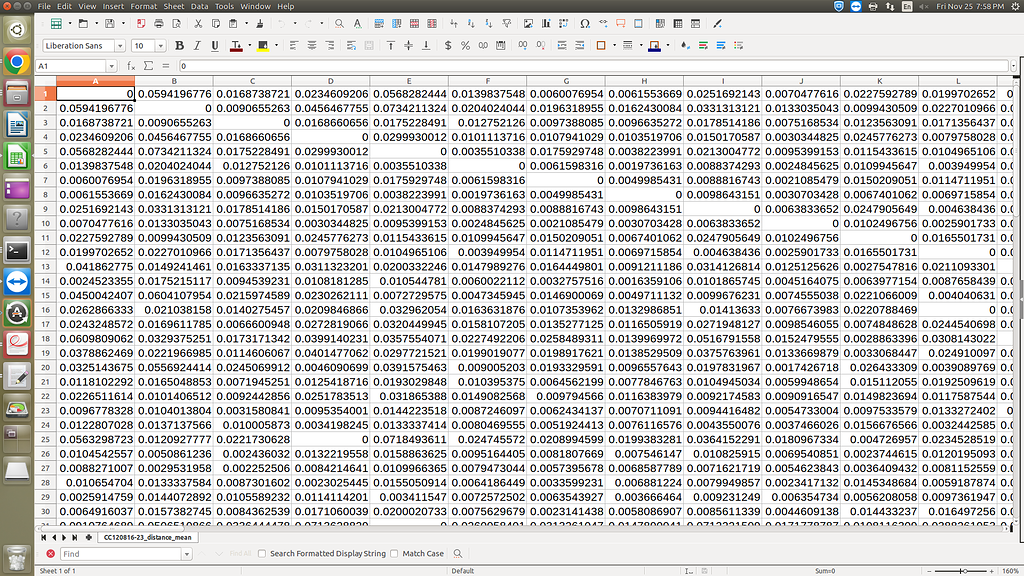Screen dimensions: 1024x576
Task: Check the Match Case option
Action: (x=394, y=553)
